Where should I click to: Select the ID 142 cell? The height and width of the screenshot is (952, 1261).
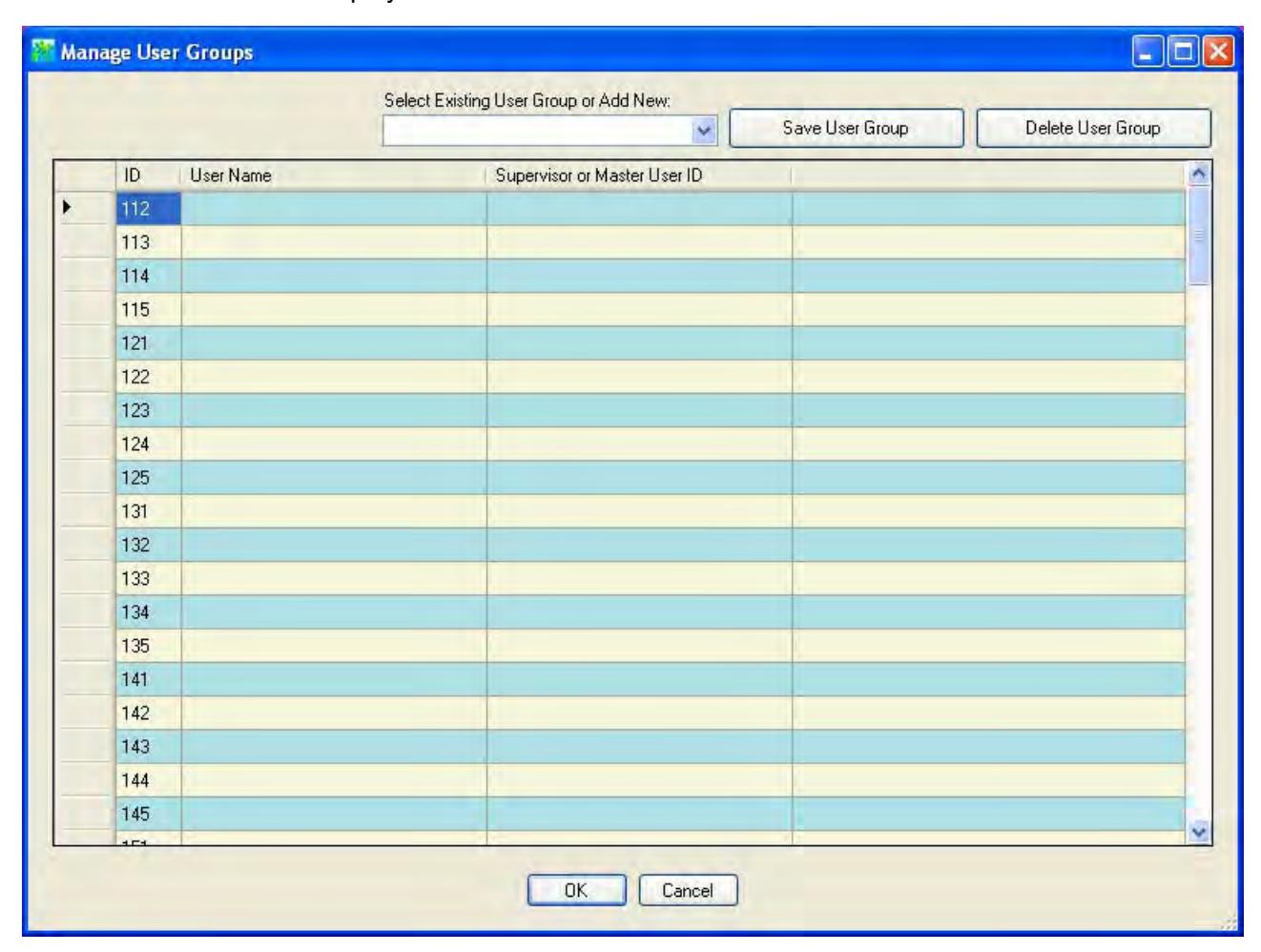(148, 713)
